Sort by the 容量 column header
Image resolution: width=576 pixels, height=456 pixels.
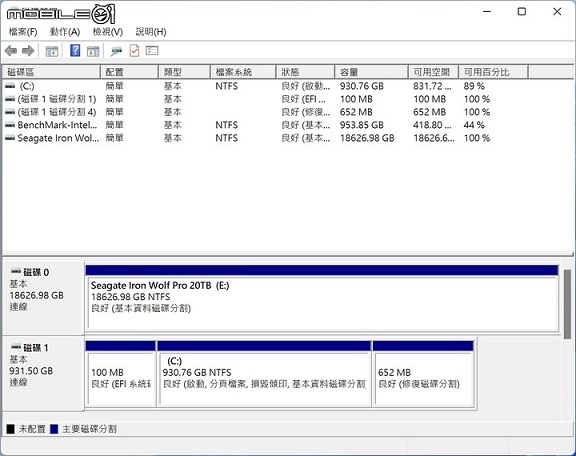click(372, 72)
